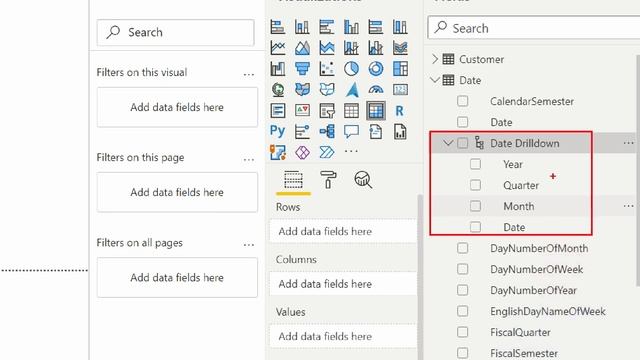The width and height of the screenshot is (640, 360).
Task: Select the Key influencers visual
Action: (x=302, y=131)
